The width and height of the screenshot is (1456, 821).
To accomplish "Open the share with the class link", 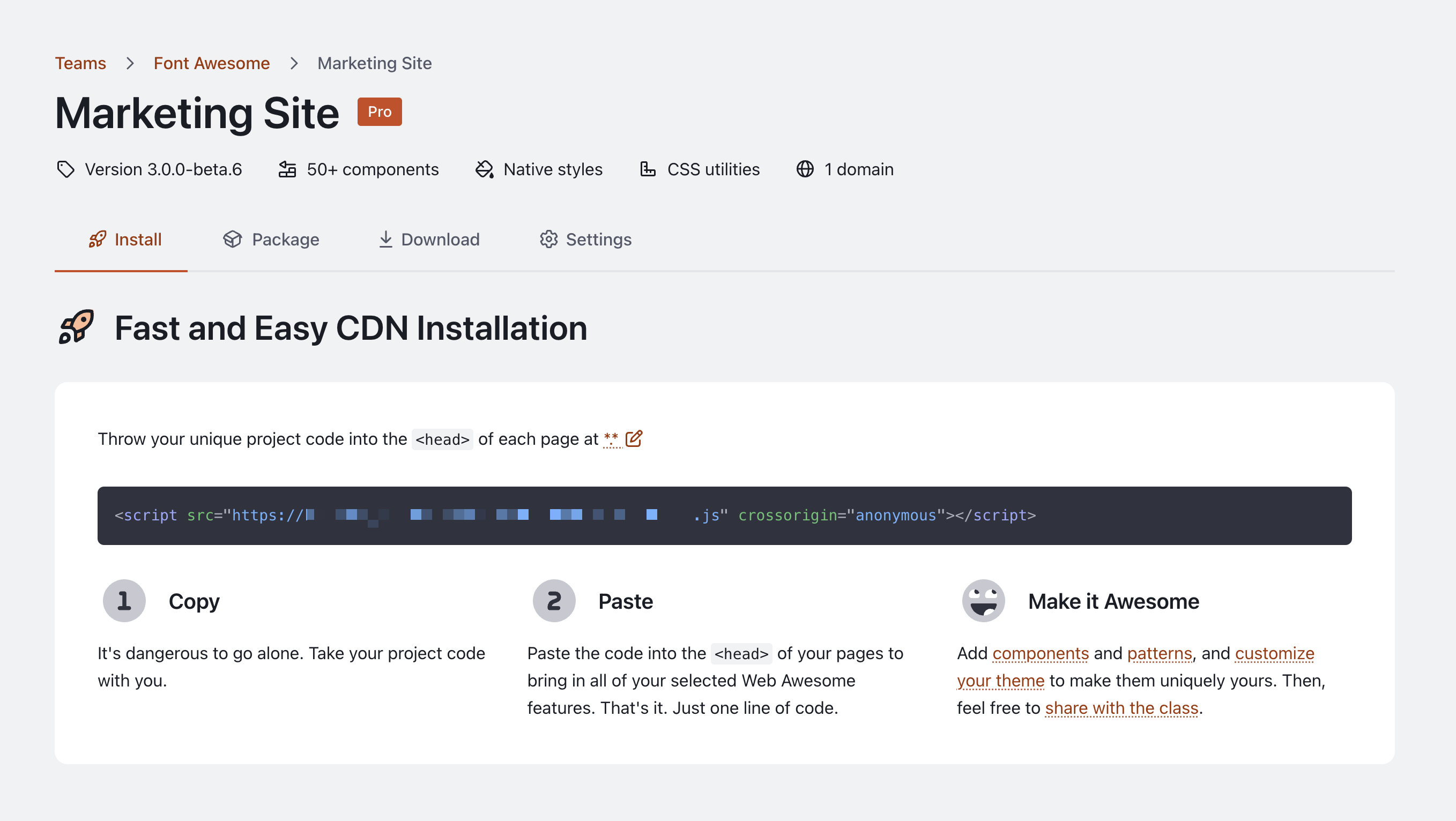I will click(x=1121, y=708).
